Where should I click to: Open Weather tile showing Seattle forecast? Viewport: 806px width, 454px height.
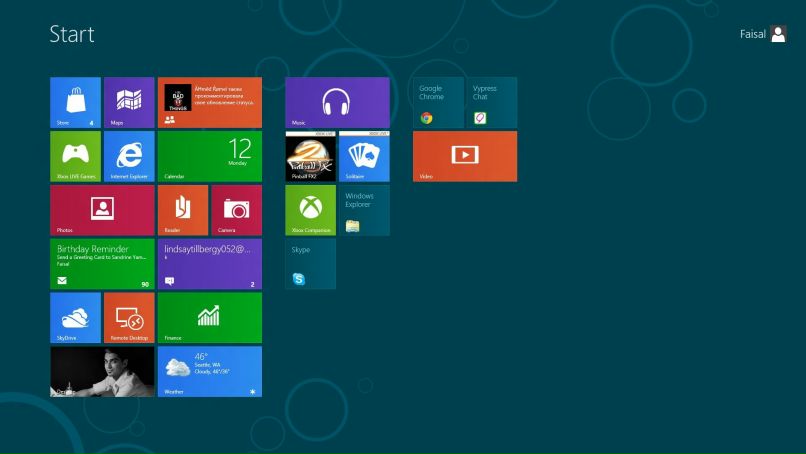209,372
